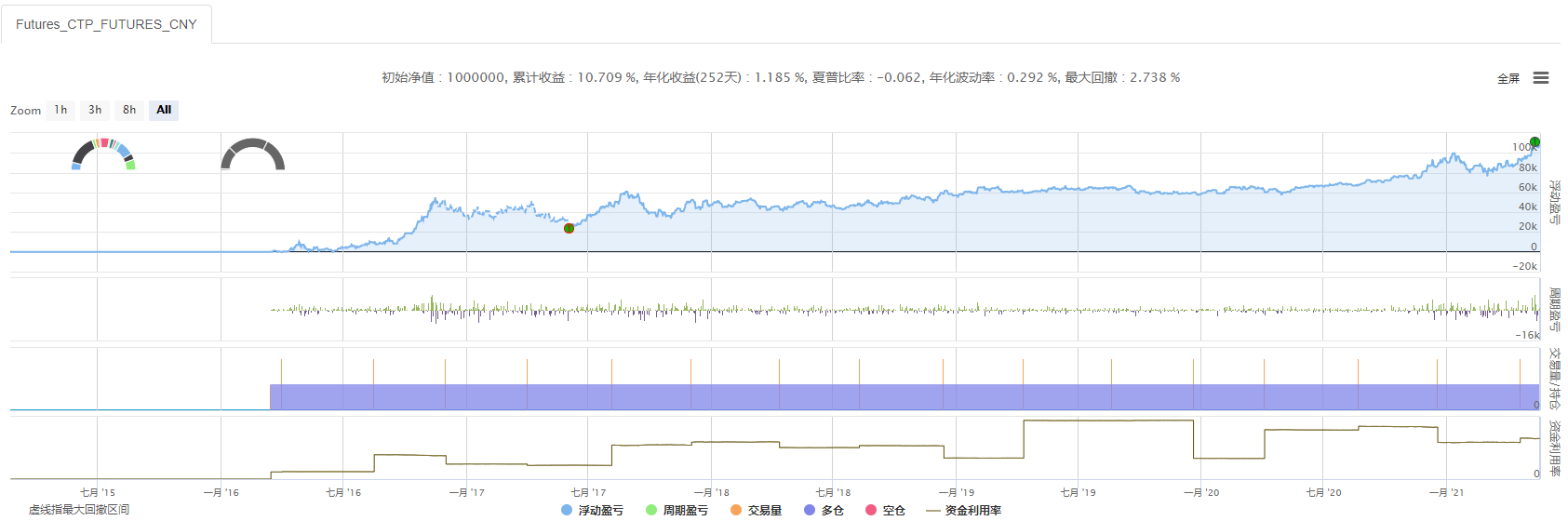Choose the 8h zoom option
Viewport: 1568px width, 521px height.
[129, 110]
